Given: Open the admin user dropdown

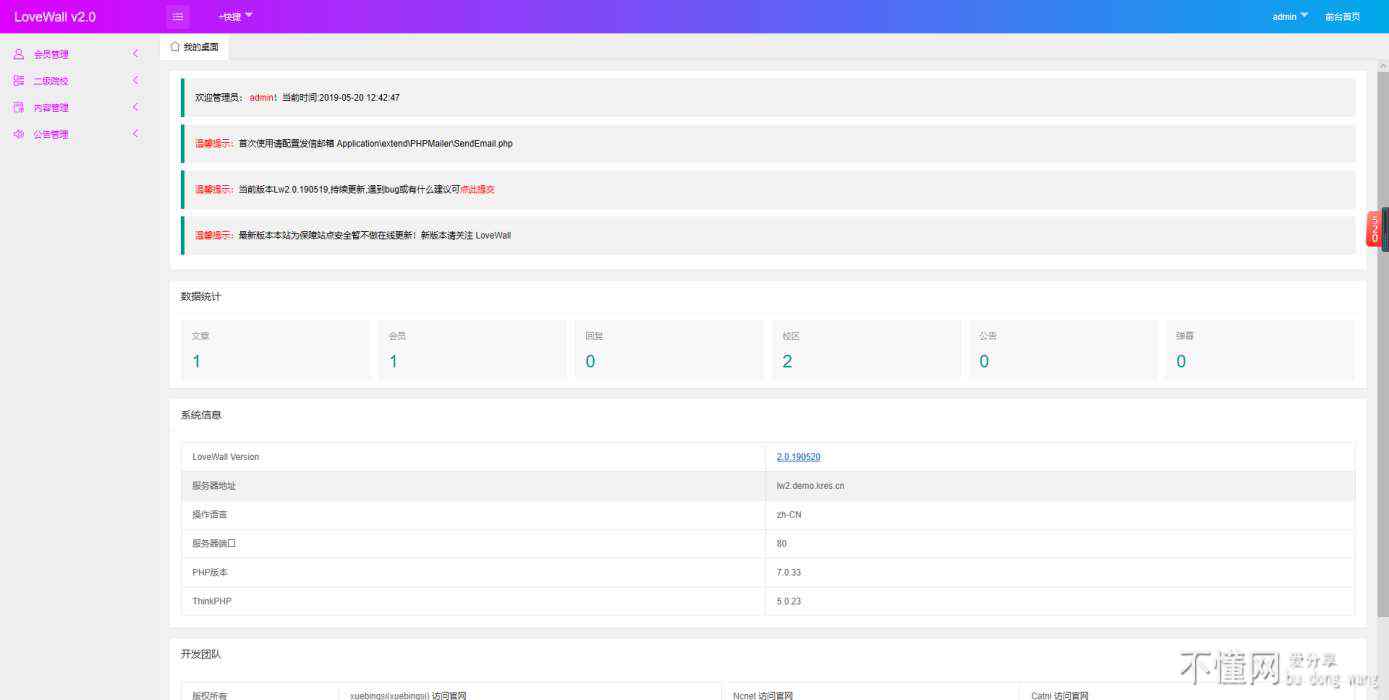Looking at the screenshot, I should pos(1289,16).
